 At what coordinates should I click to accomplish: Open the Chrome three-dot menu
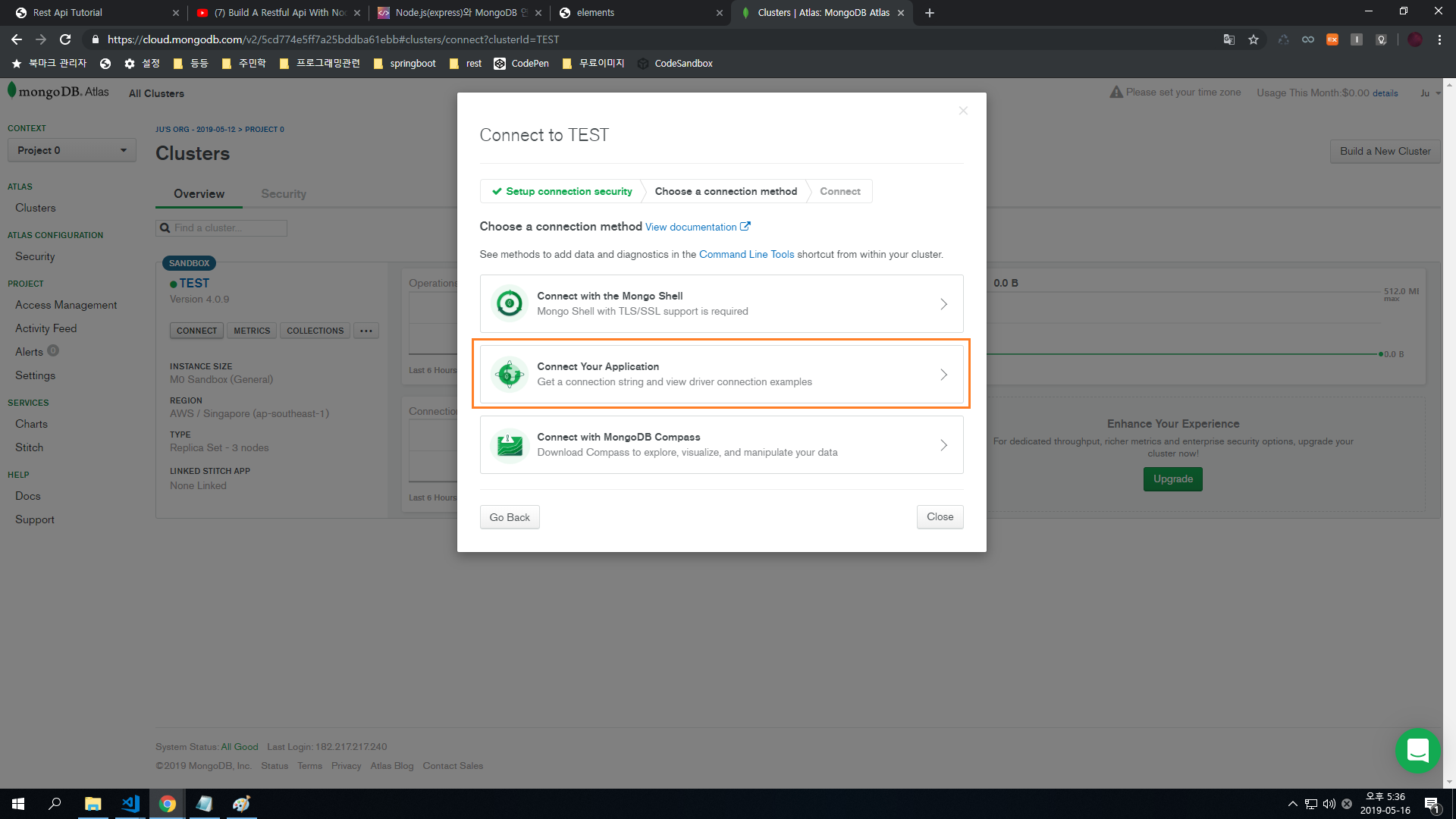click(1439, 39)
